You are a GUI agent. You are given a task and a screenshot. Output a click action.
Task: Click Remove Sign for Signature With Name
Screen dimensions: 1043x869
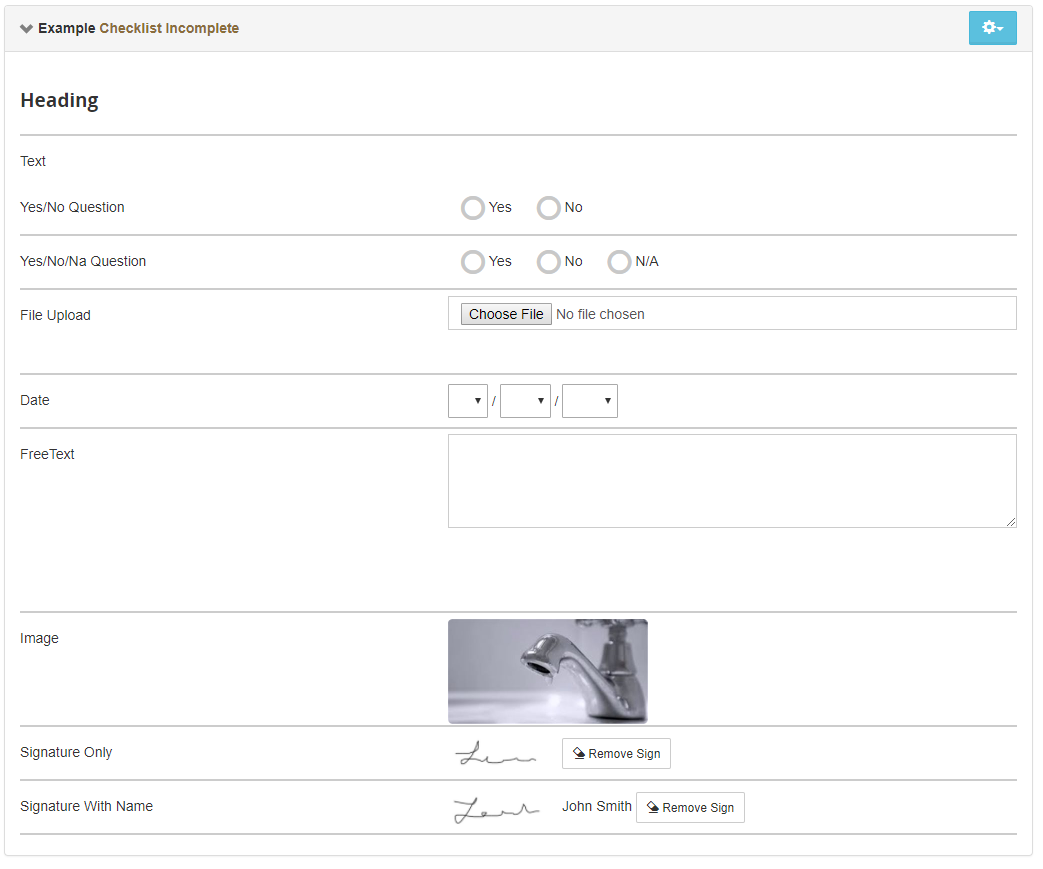tap(690, 808)
